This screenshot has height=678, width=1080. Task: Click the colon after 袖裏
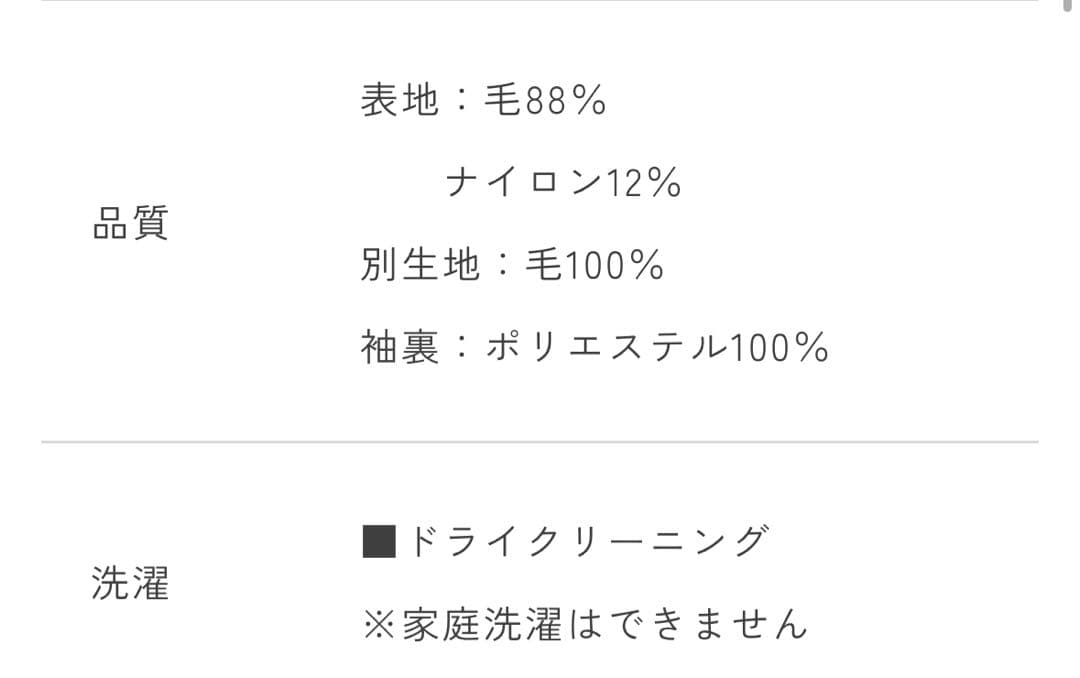pyautogui.click(x=462, y=348)
